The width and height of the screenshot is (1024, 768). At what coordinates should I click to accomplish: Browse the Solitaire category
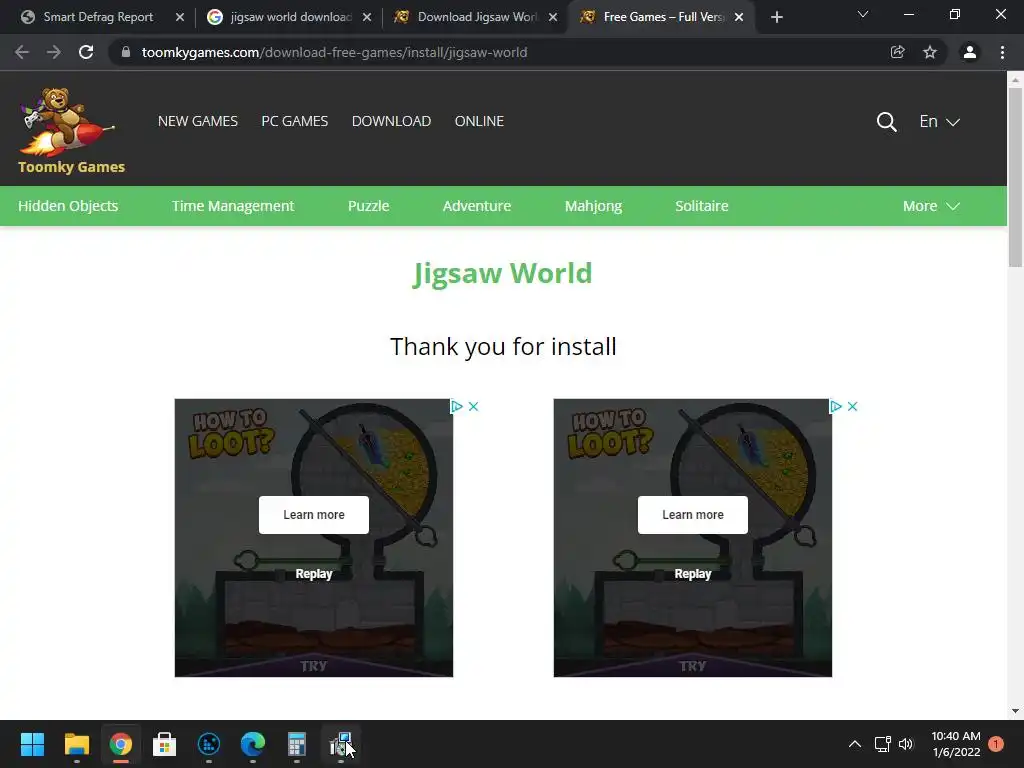tap(701, 206)
